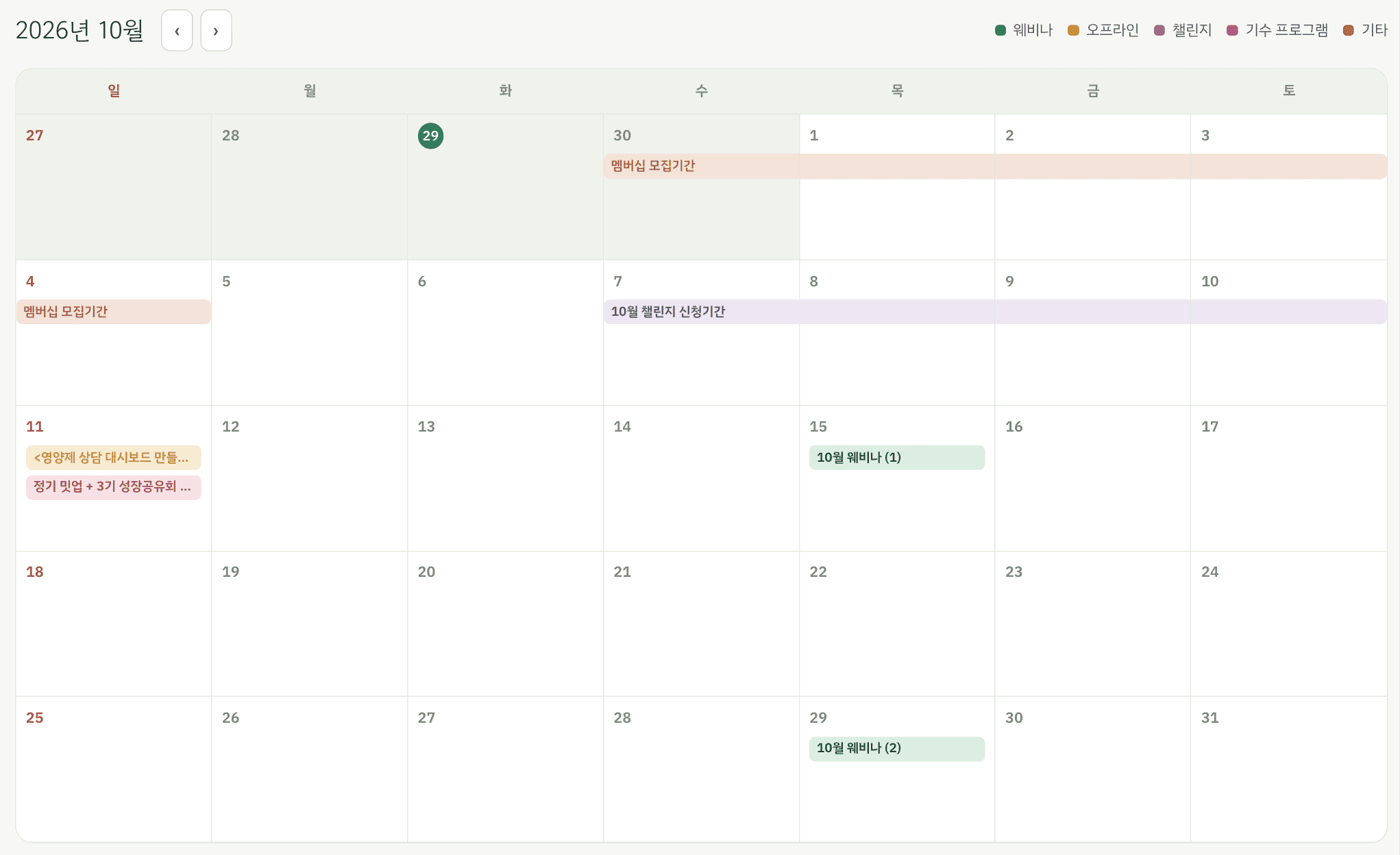Select date 13 in the calendar

426,427
